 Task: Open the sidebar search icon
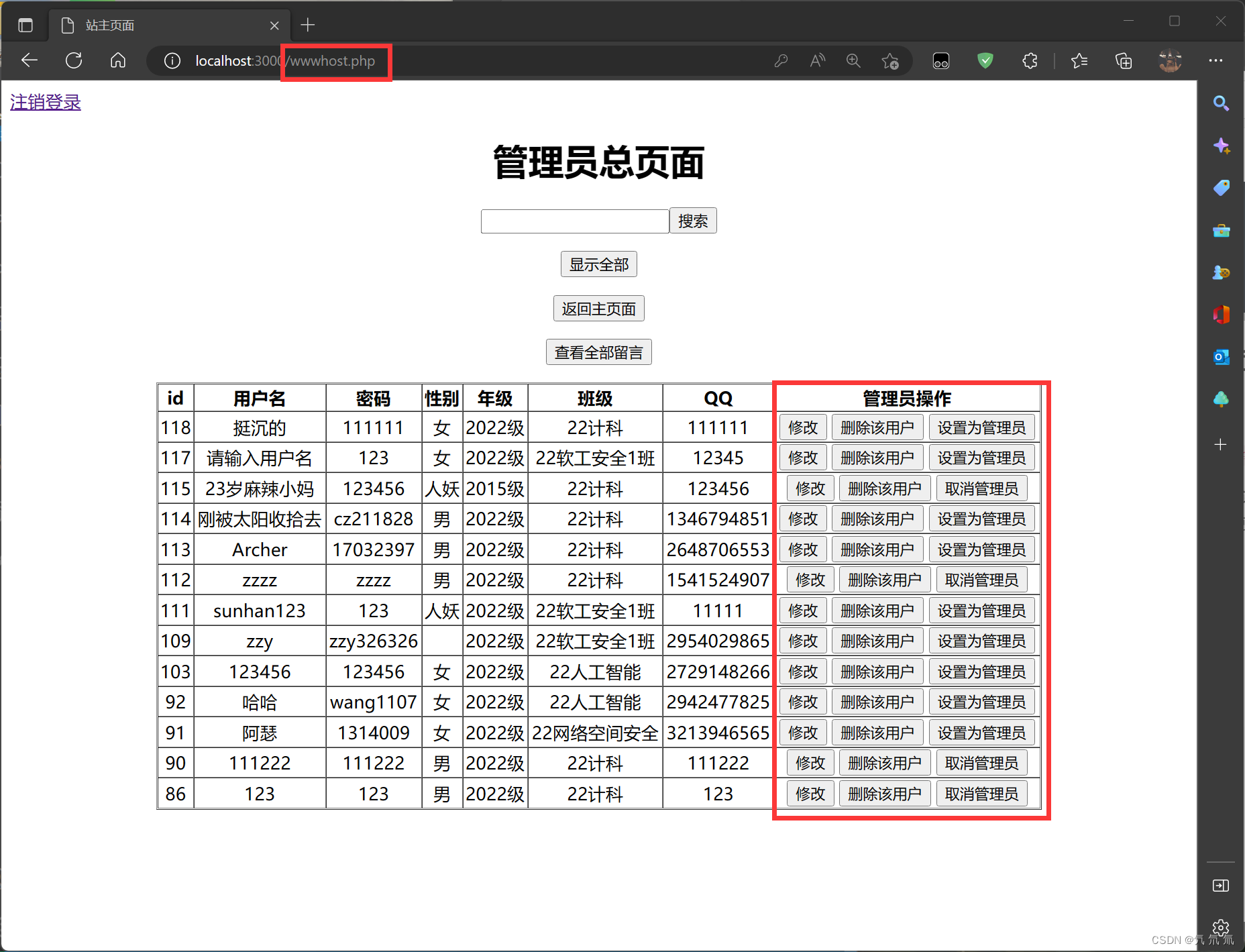tap(1221, 103)
